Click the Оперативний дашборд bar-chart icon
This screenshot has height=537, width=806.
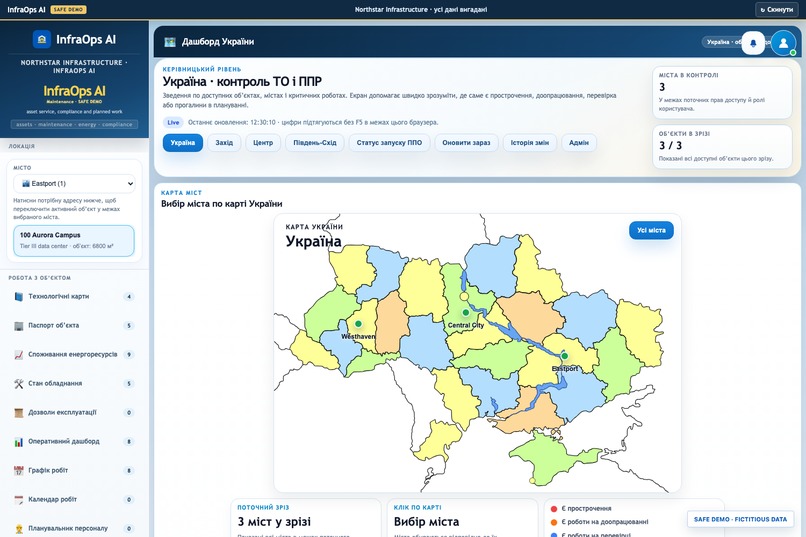pyautogui.click(x=19, y=441)
